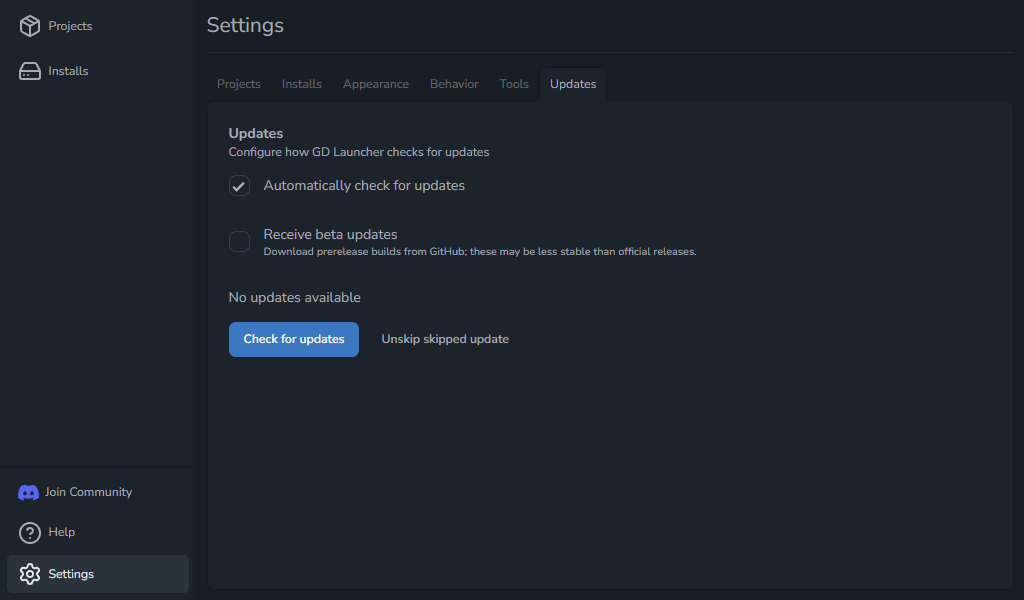Open the Appearance settings tab

click(376, 84)
